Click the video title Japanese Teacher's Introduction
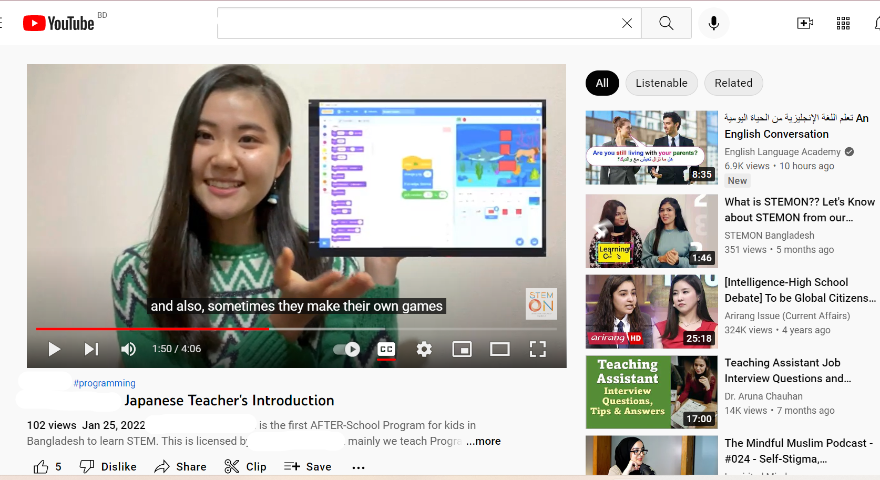 point(229,400)
